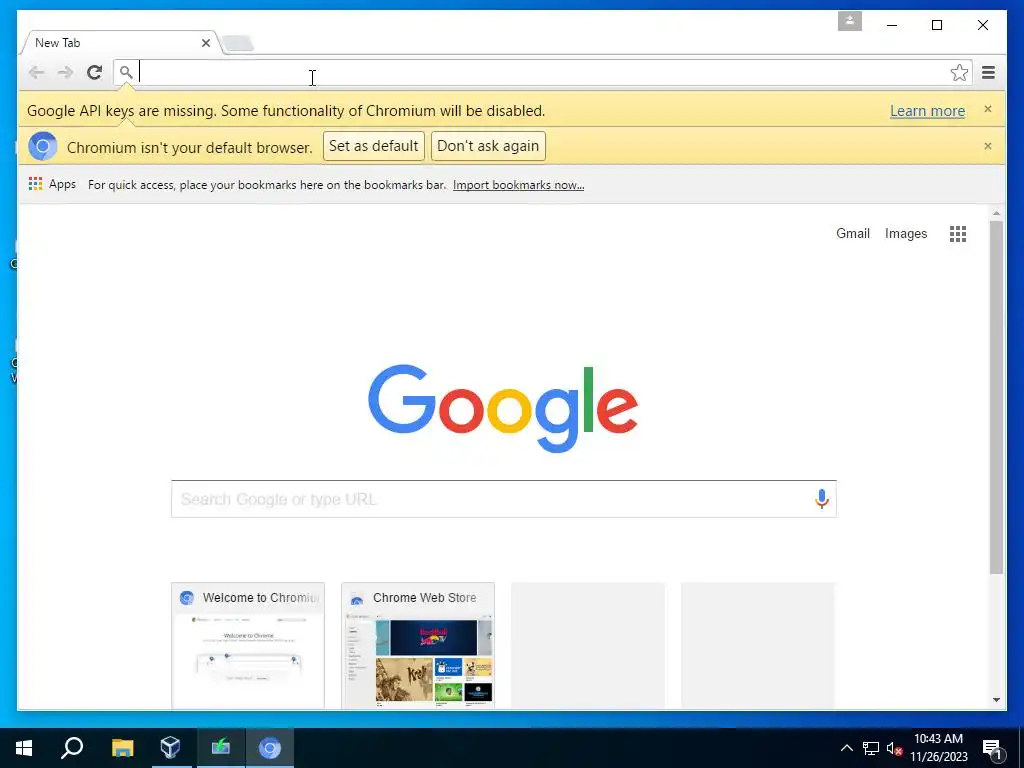
Task: Bookmark this page with star icon
Action: [x=959, y=72]
